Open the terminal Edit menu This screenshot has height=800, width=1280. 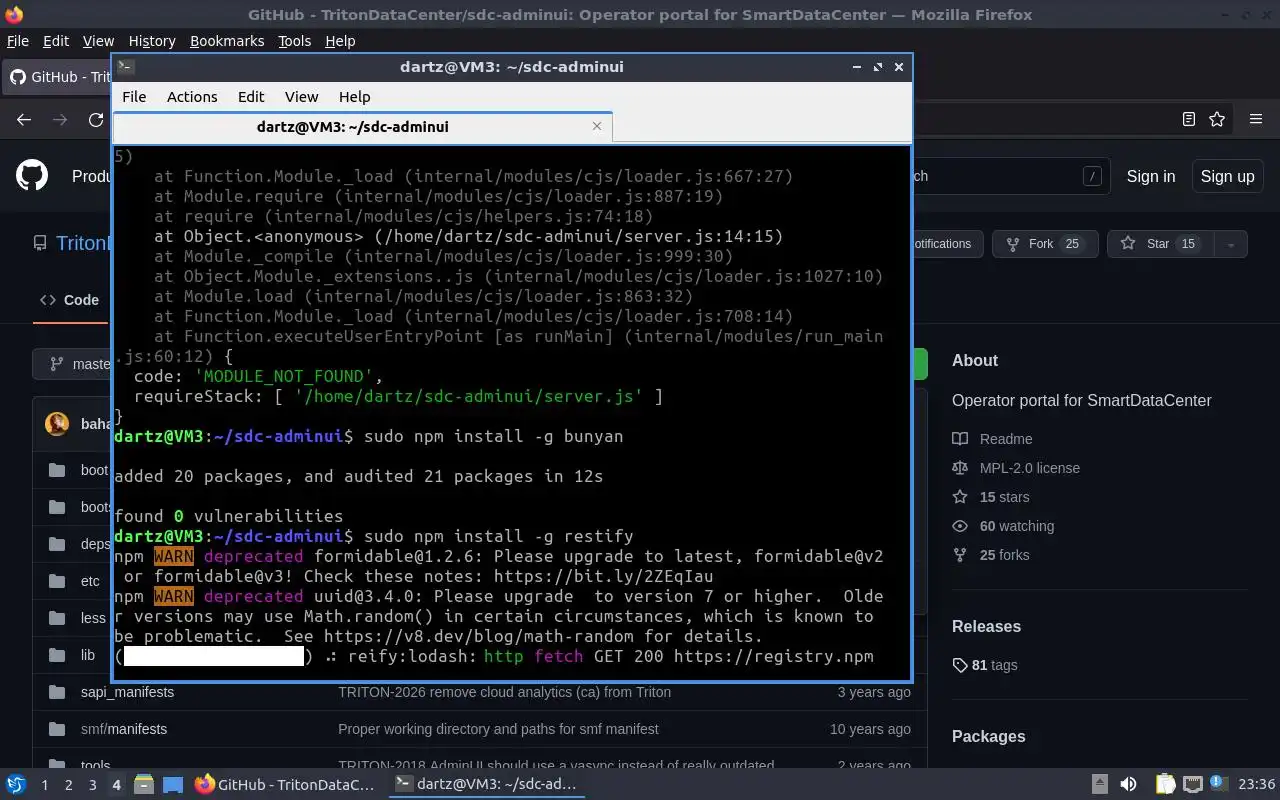pos(251,97)
